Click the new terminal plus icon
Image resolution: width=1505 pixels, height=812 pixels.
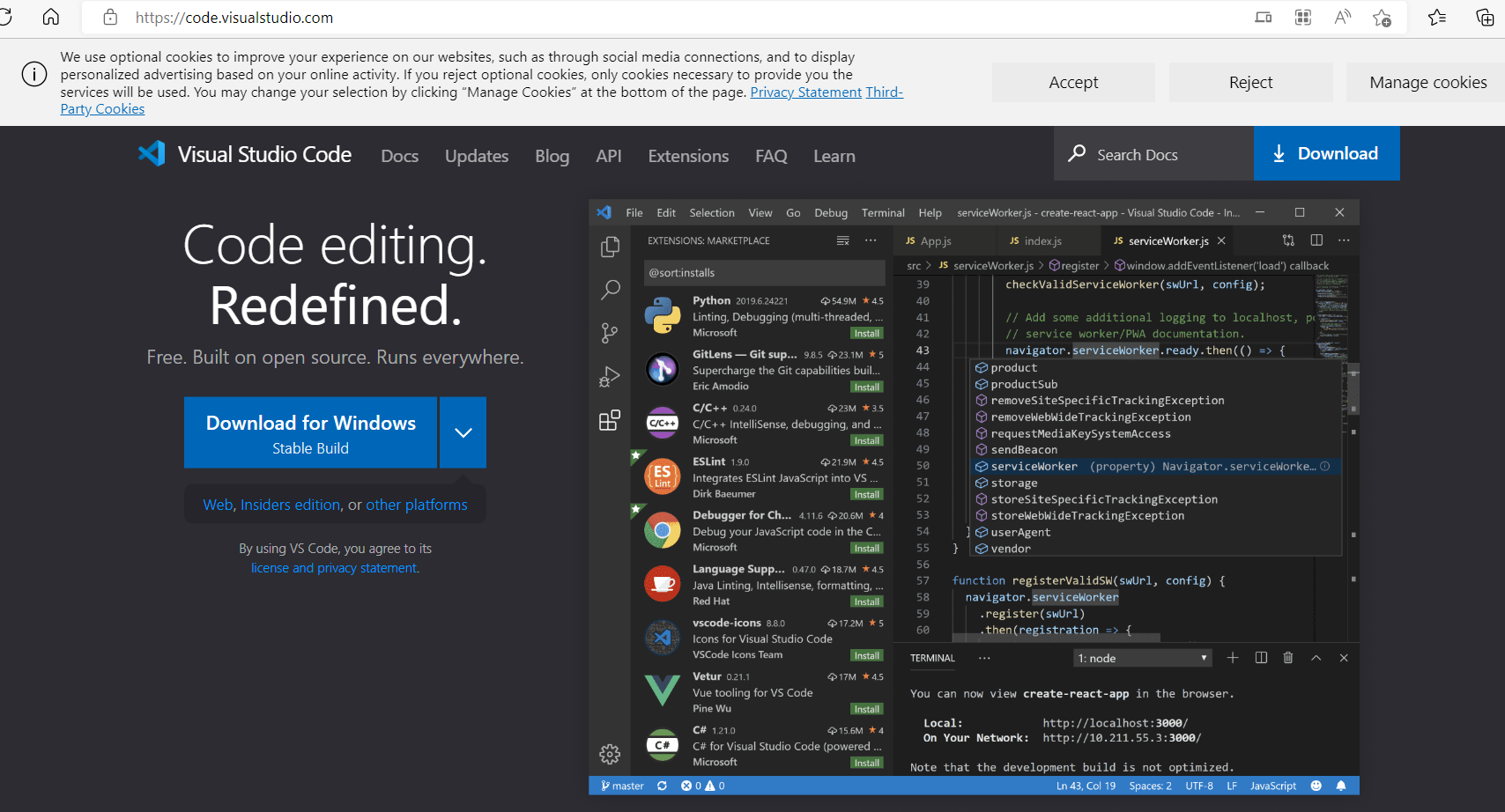tap(1233, 658)
